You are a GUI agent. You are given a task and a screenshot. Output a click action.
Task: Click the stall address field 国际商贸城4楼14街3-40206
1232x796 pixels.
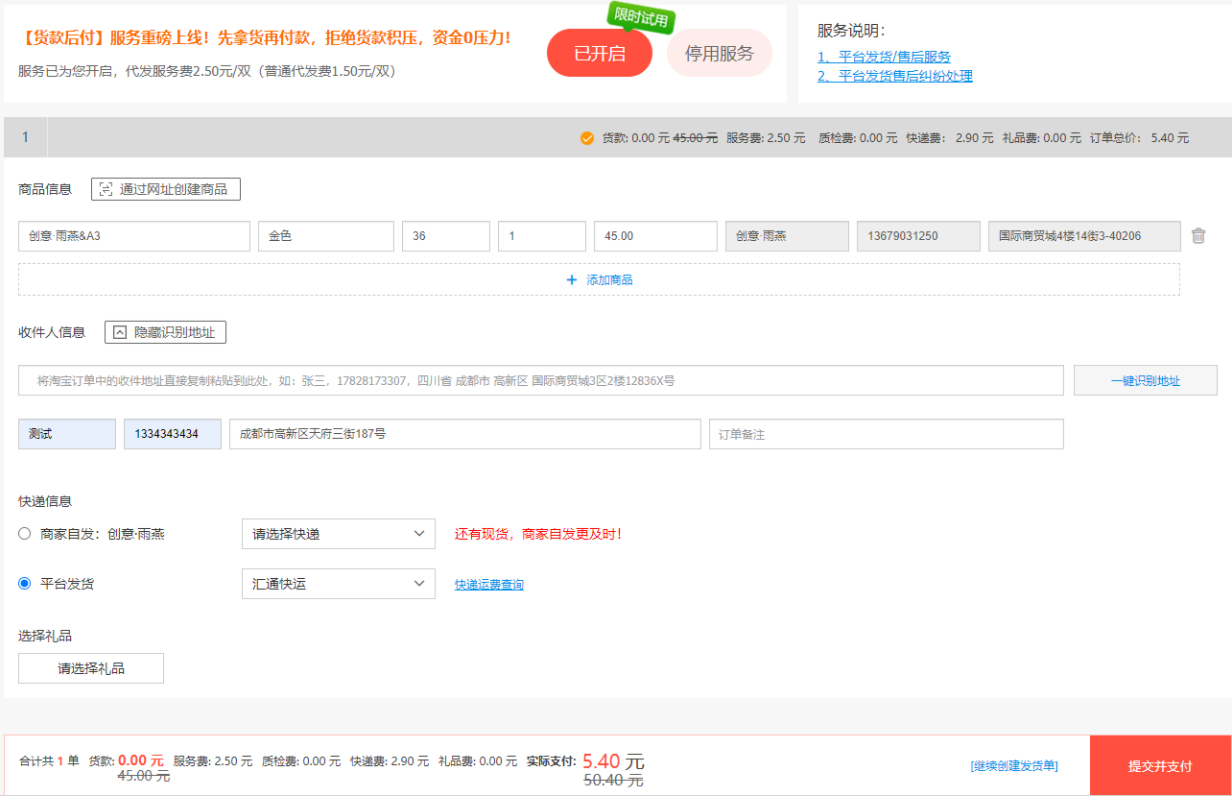1084,236
